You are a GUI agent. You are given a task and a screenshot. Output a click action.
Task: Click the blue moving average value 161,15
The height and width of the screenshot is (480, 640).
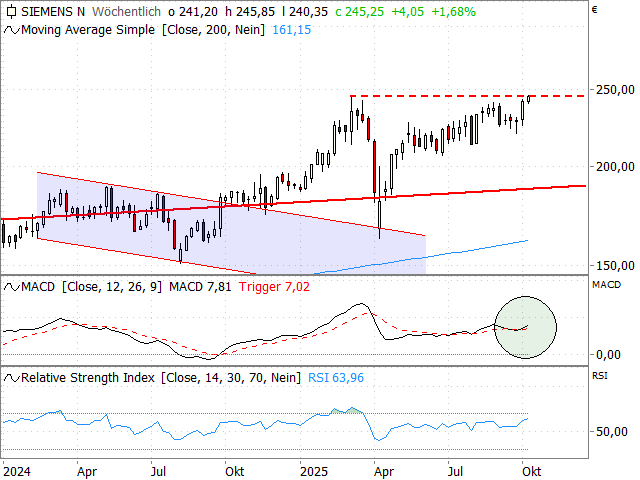(292, 30)
